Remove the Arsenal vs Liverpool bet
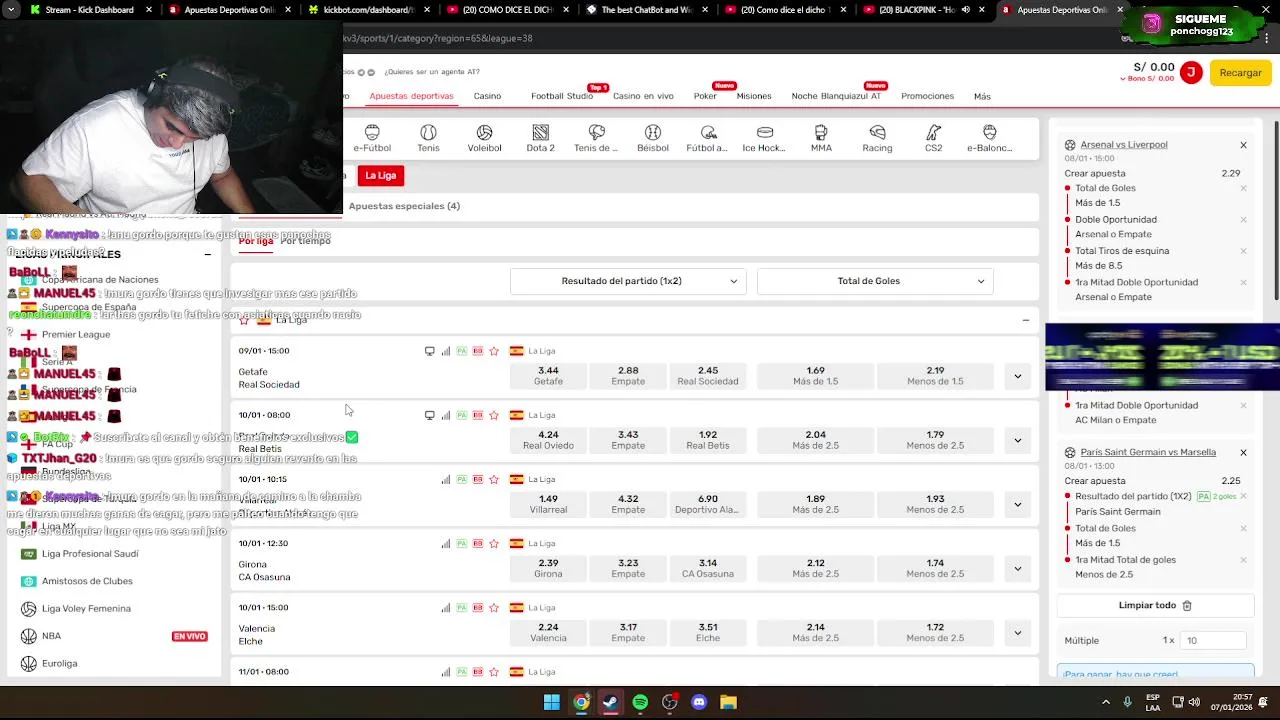 [x=1243, y=145]
